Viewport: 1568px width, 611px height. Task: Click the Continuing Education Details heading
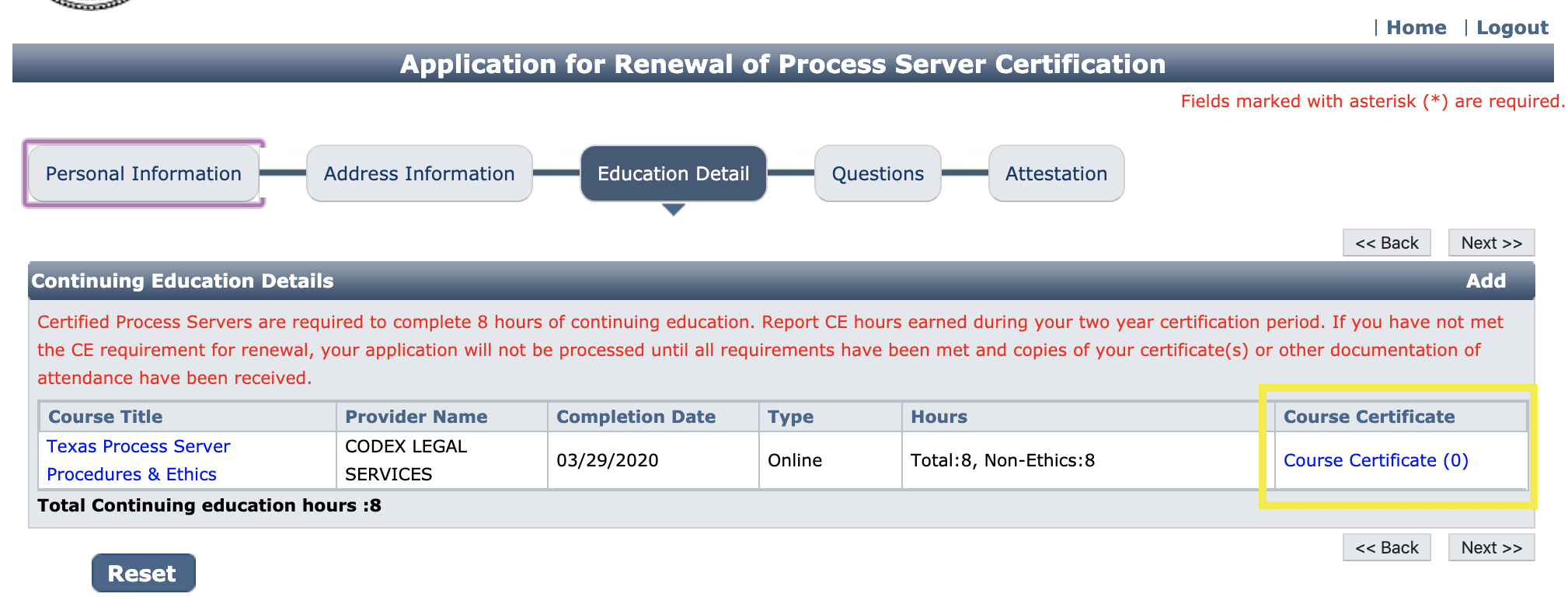coord(183,281)
